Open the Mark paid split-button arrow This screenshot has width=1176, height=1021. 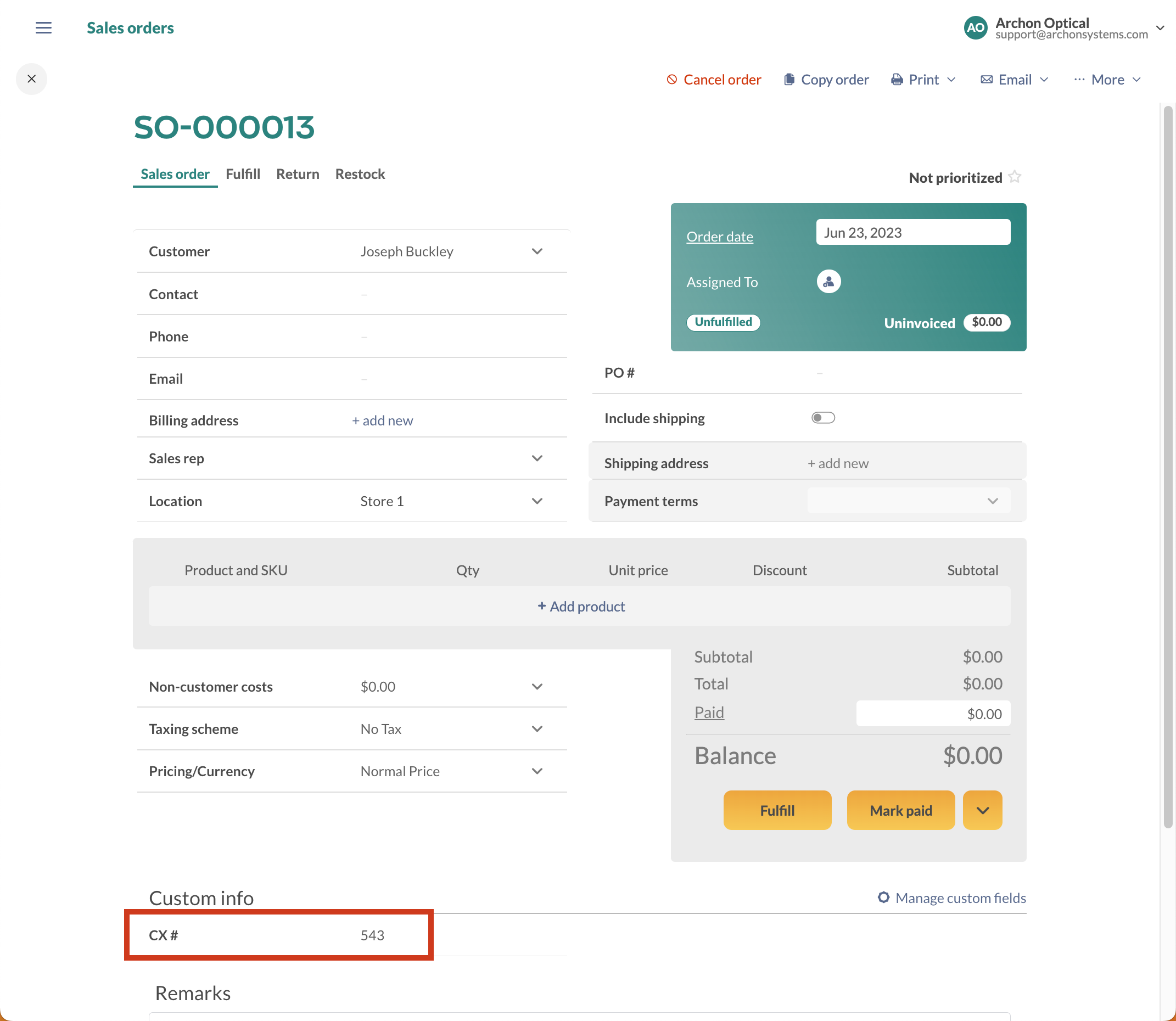(982, 810)
